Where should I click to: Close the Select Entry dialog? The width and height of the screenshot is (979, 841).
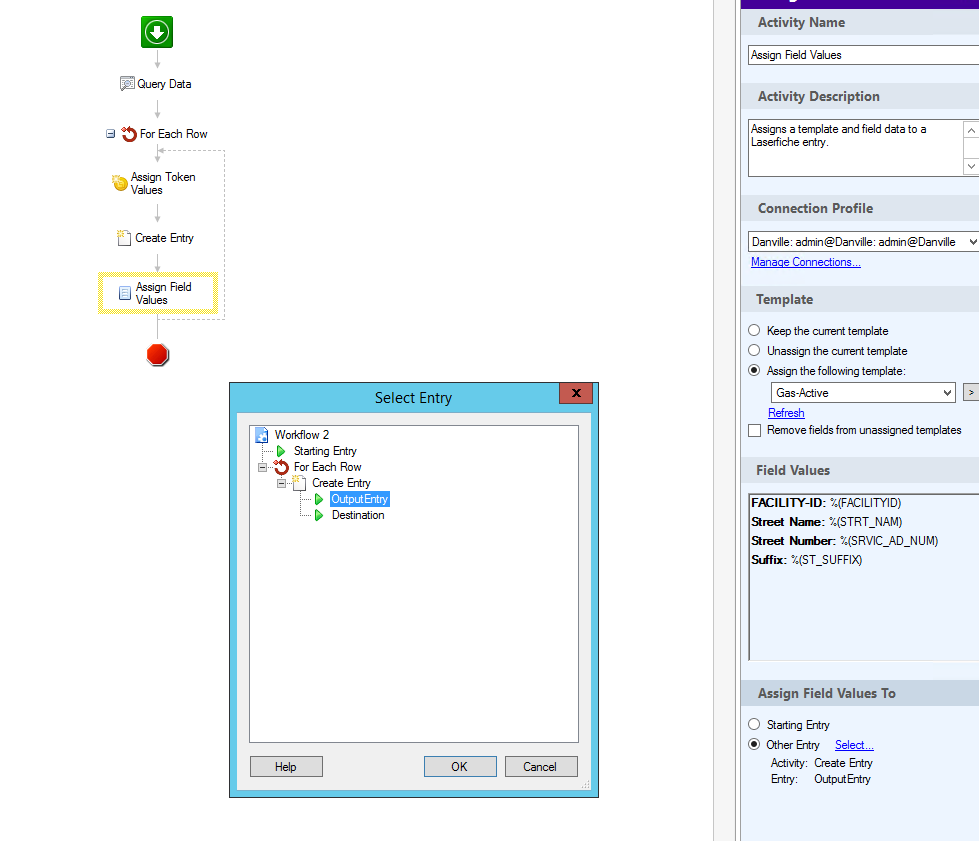576,393
